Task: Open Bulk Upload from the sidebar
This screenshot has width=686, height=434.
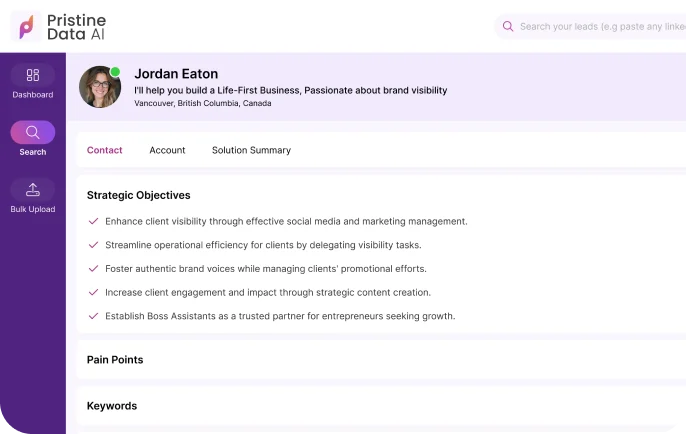Action: 33,196
